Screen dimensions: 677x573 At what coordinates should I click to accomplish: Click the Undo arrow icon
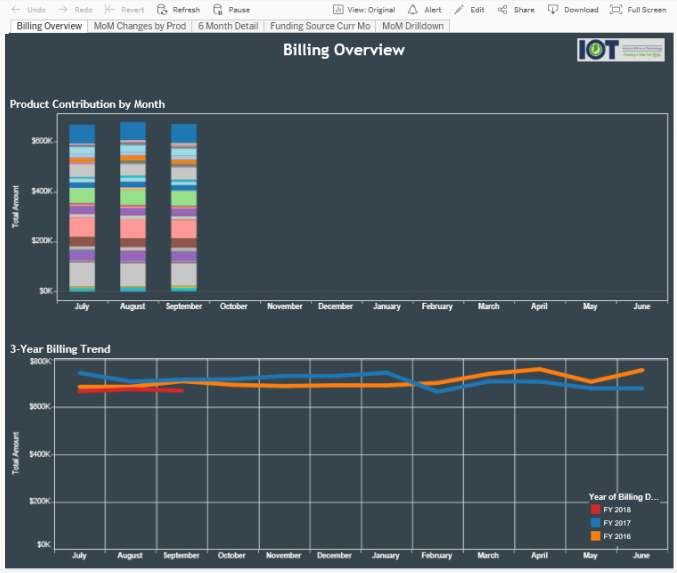16,9
